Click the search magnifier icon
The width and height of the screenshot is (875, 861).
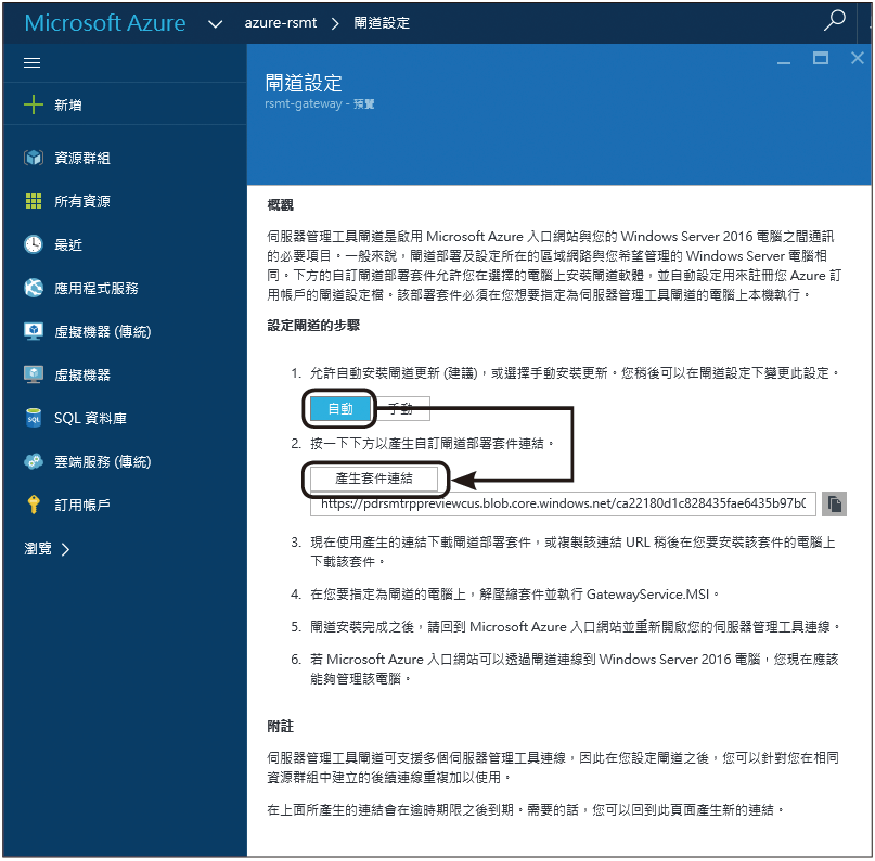(x=835, y=21)
